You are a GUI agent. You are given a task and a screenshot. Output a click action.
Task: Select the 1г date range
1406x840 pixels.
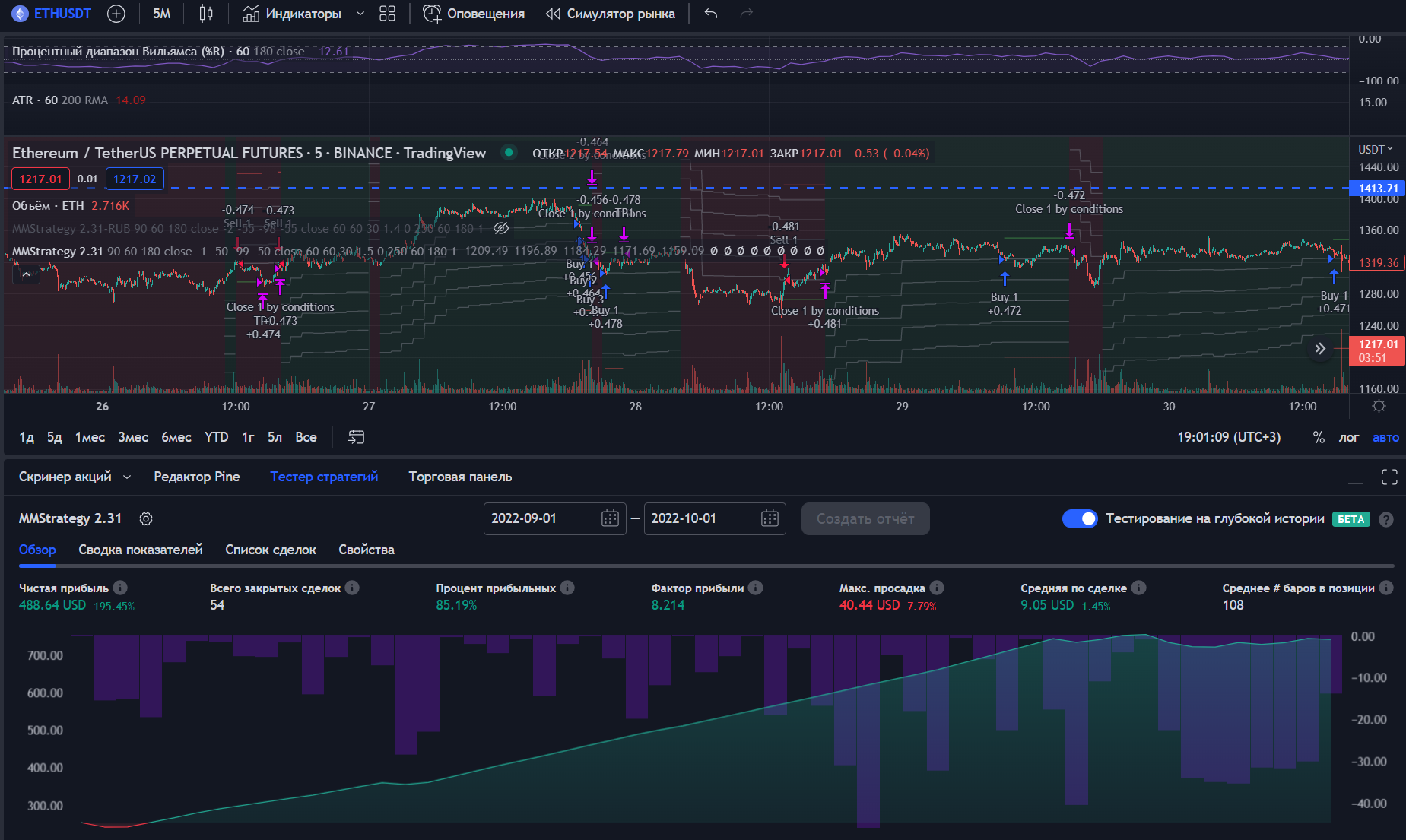coord(248,437)
